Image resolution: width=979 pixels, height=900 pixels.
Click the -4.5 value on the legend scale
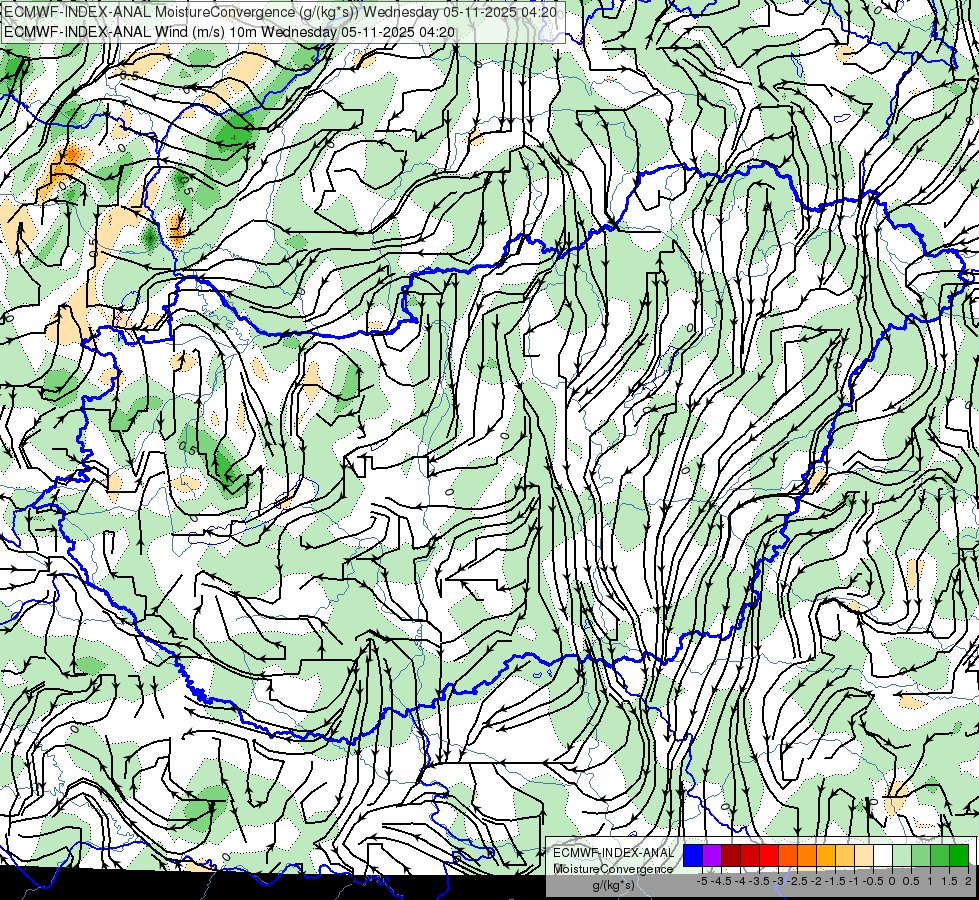(721, 881)
